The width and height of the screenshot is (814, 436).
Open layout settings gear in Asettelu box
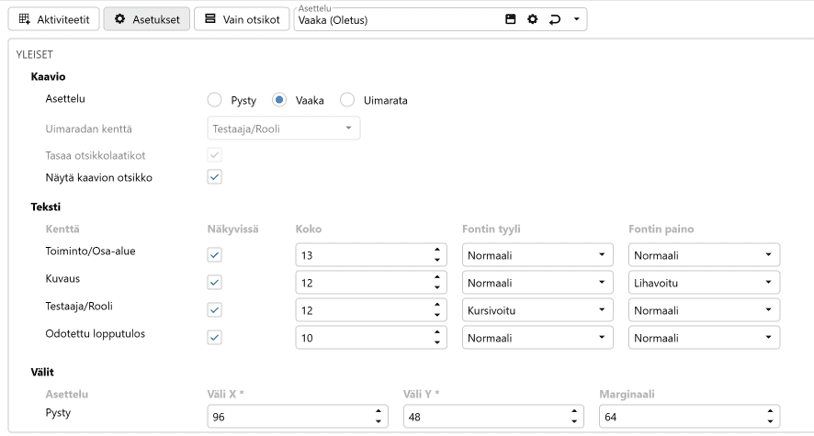[532, 19]
